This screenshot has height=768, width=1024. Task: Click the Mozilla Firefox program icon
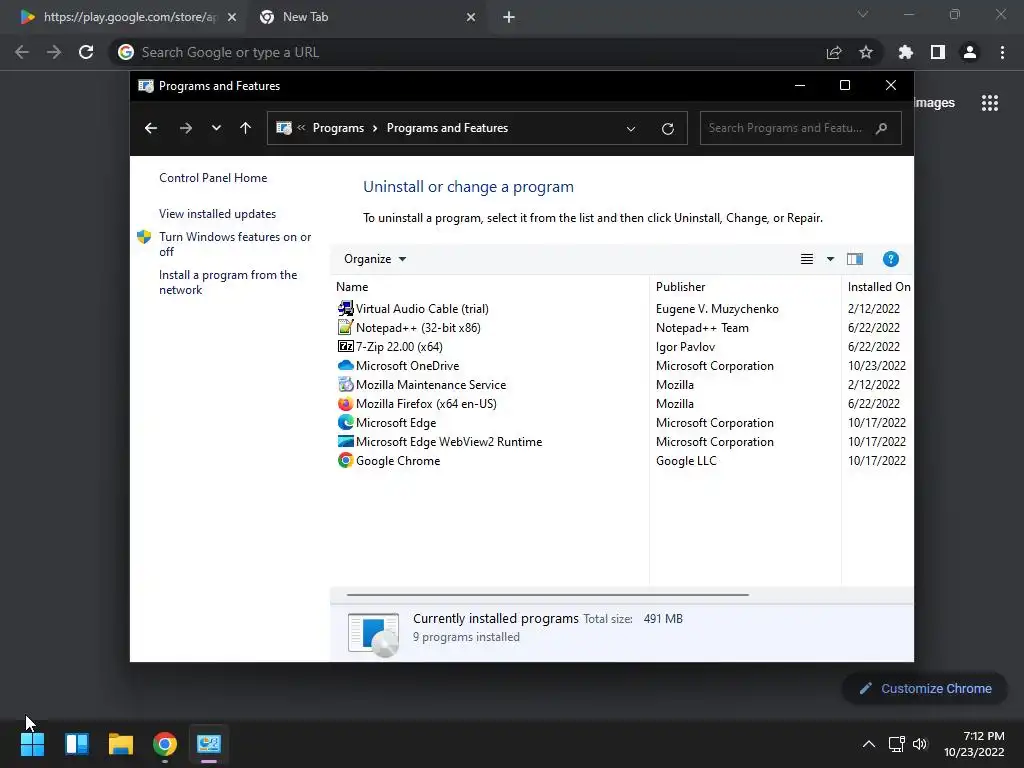click(345, 404)
